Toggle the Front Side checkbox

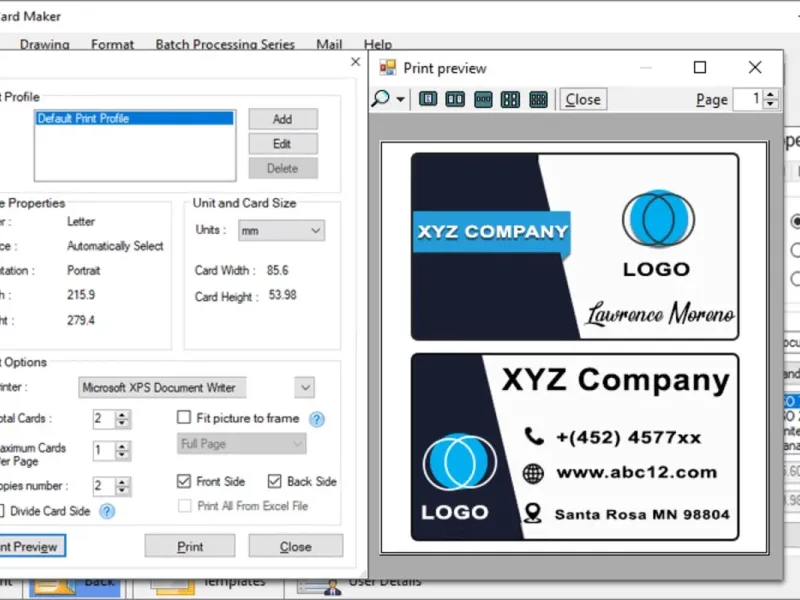pos(184,481)
